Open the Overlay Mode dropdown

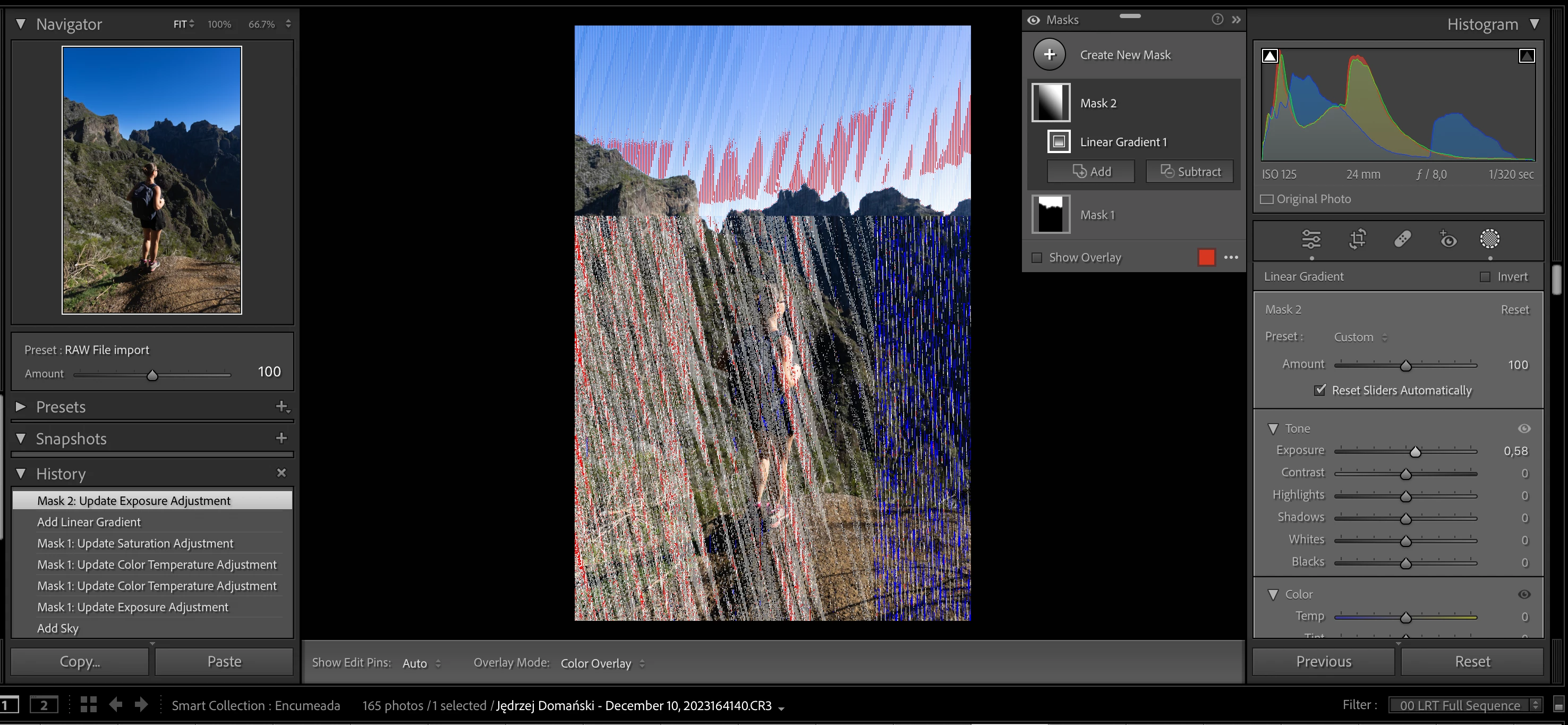601,663
